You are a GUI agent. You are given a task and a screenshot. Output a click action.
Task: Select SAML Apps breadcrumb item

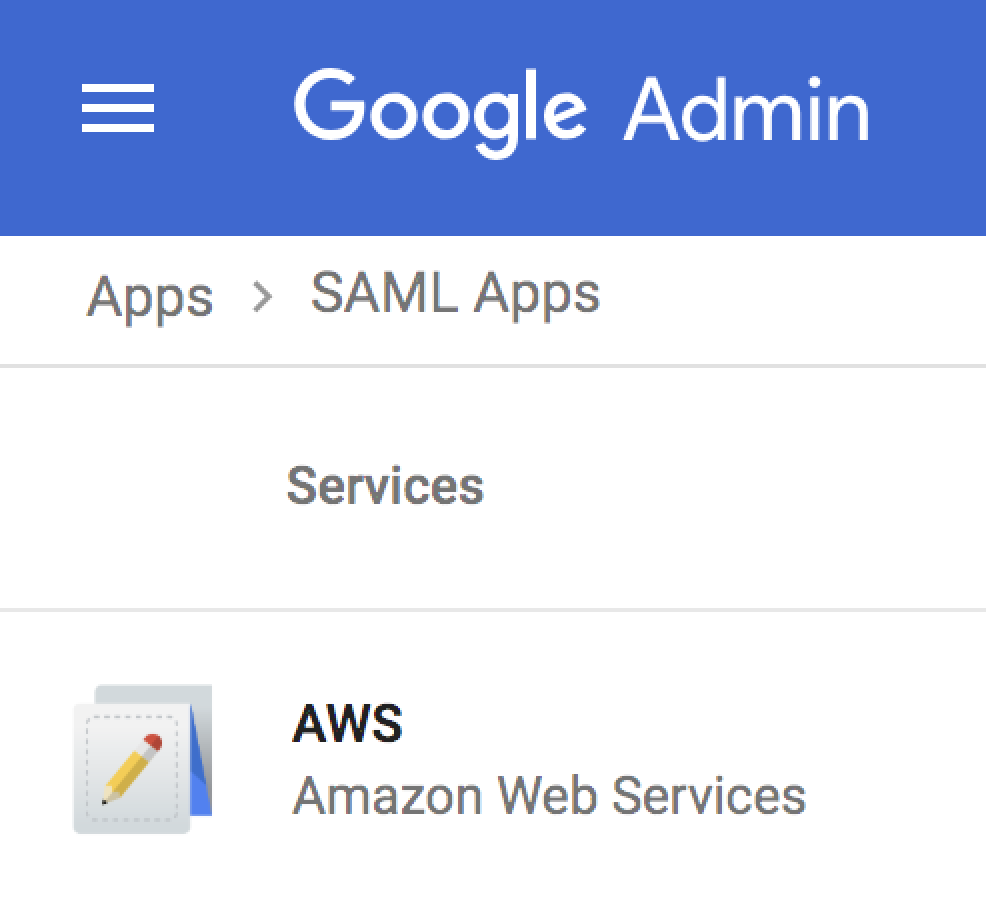pyautogui.click(x=455, y=295)
